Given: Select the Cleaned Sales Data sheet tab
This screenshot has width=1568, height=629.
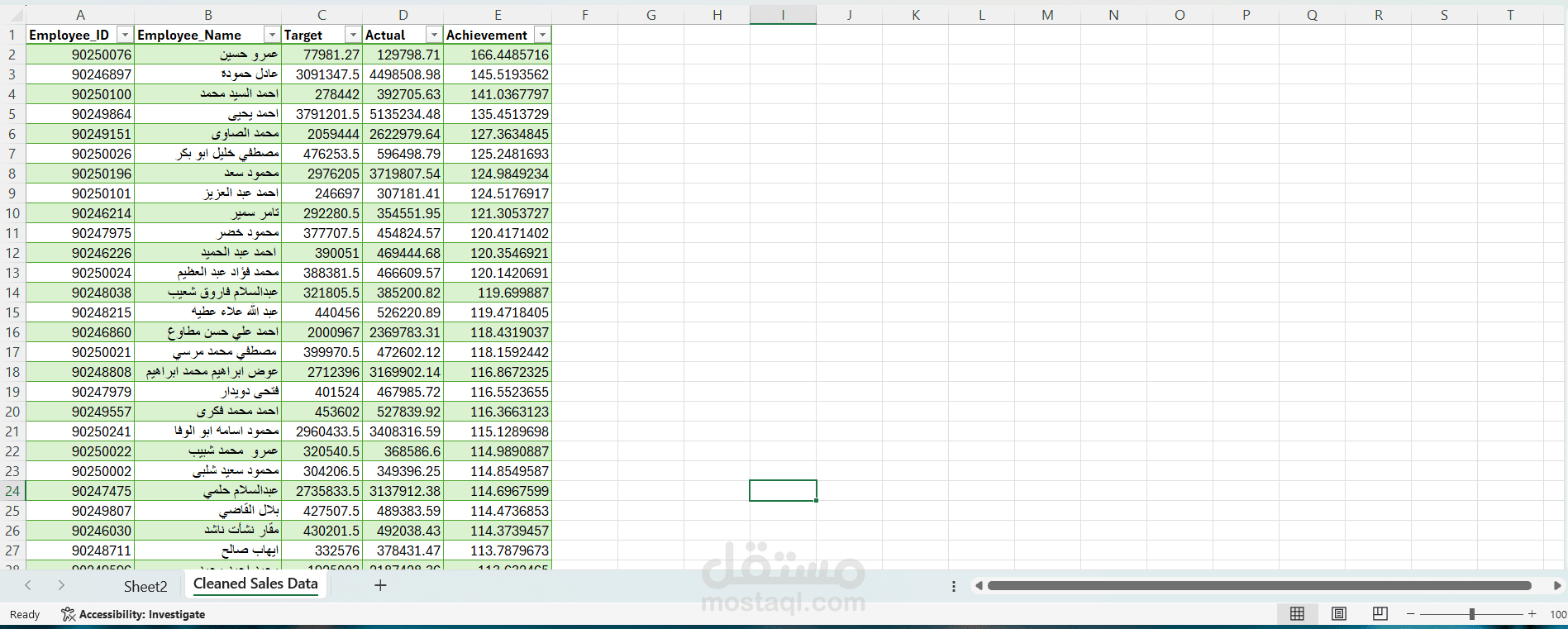Looking at the screenshot, I should (x=255, y=584).
